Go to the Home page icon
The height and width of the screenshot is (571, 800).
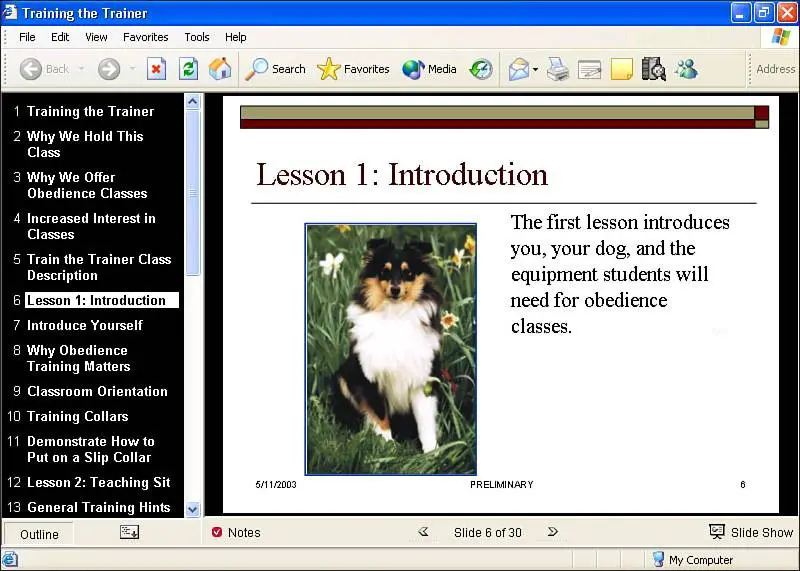220,69
